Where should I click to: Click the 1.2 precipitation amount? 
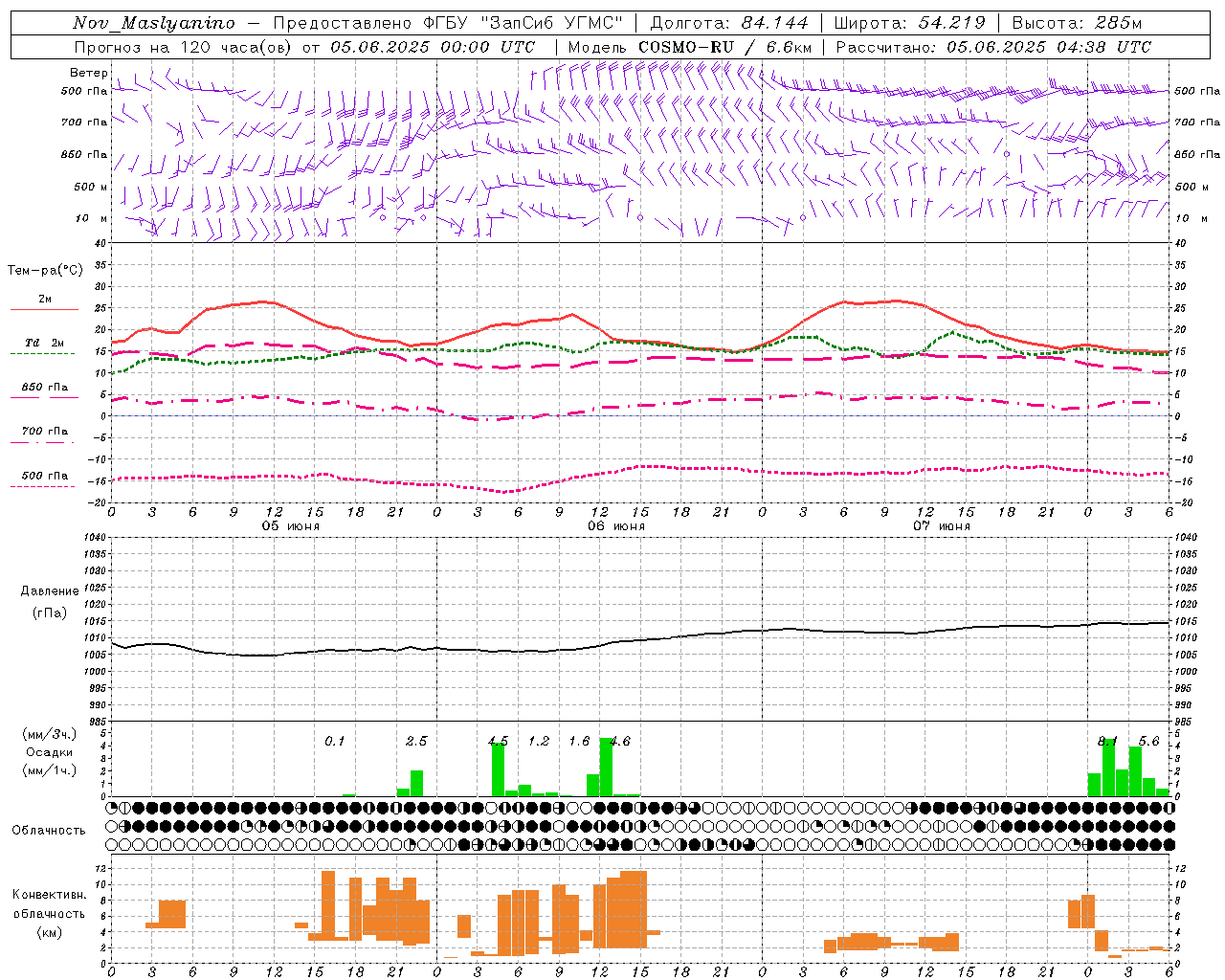539,742
